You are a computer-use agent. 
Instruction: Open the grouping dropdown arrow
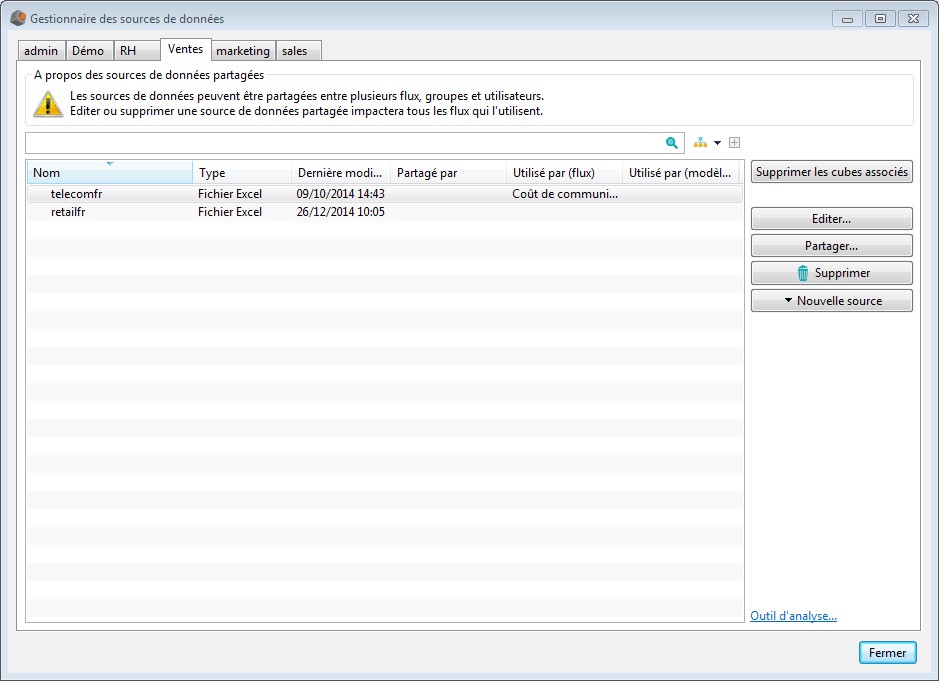717,143
